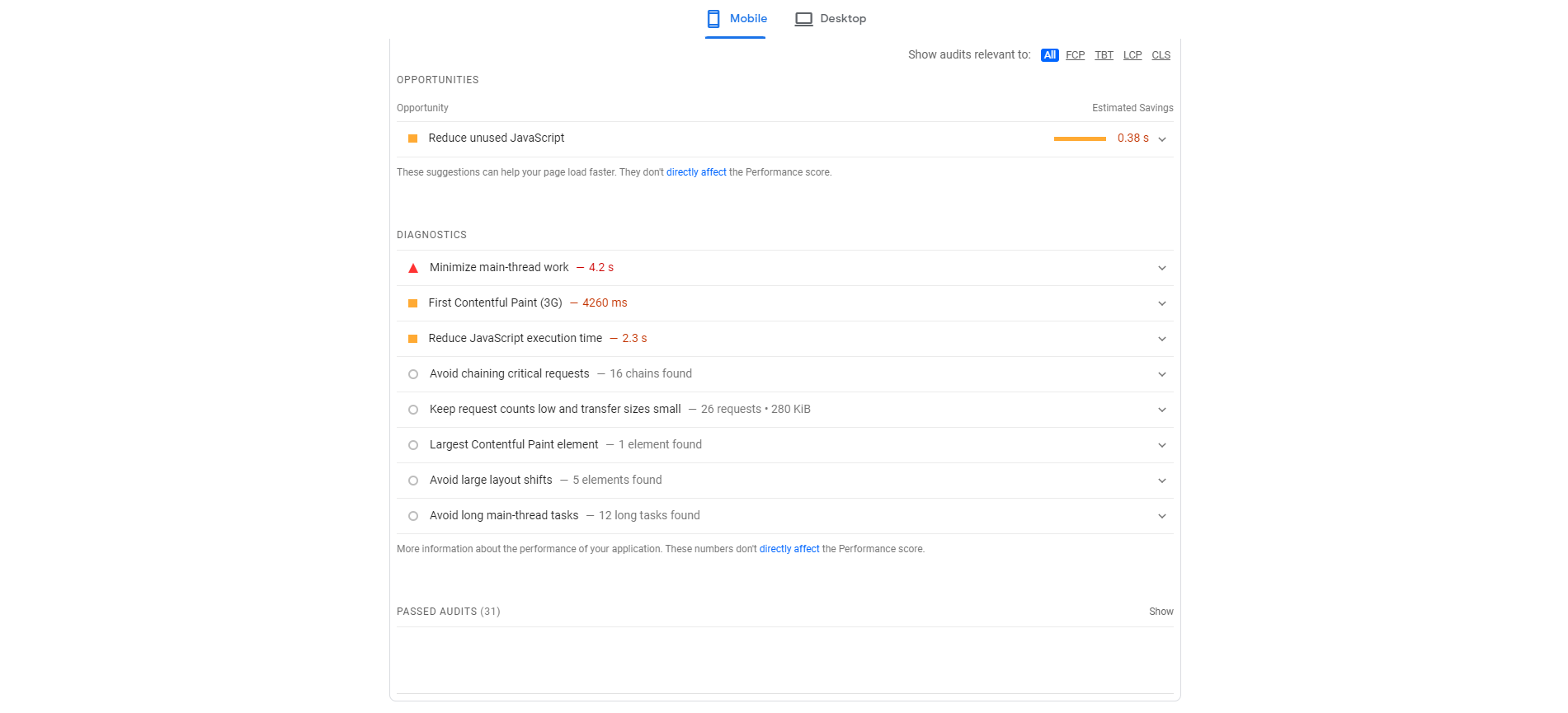Viewport: 1568px width, 713px height.
Task: Expand Keep request counts low chevron
Action: pyautogui.click(x=1162, y=410)
